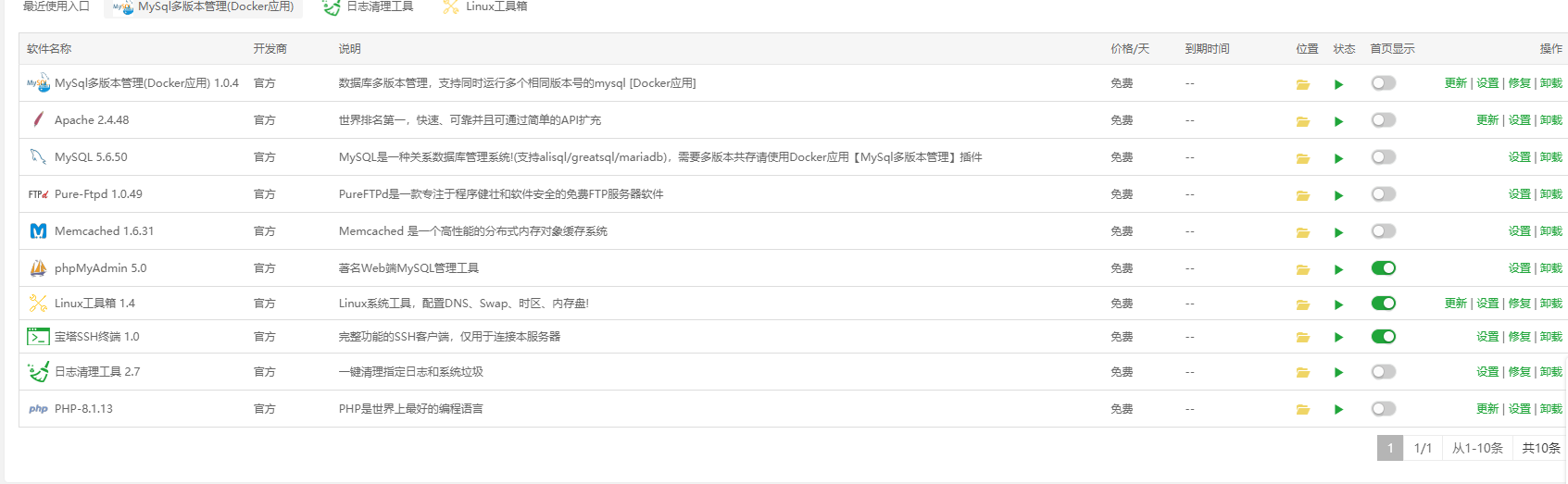The width and height of the screenshot is (1568, 484).
Task: Click 卸载 link for PHP-8.1.13
Action: pos(1551,409)
